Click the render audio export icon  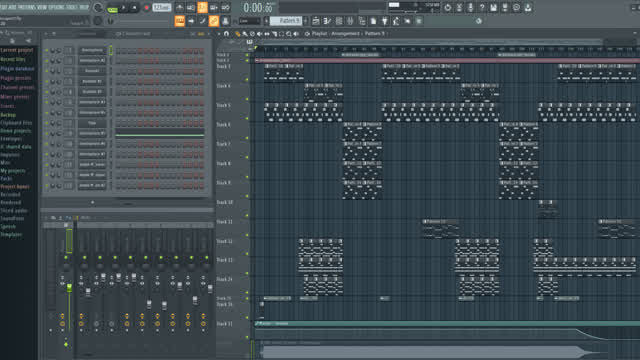pos(505,7)
